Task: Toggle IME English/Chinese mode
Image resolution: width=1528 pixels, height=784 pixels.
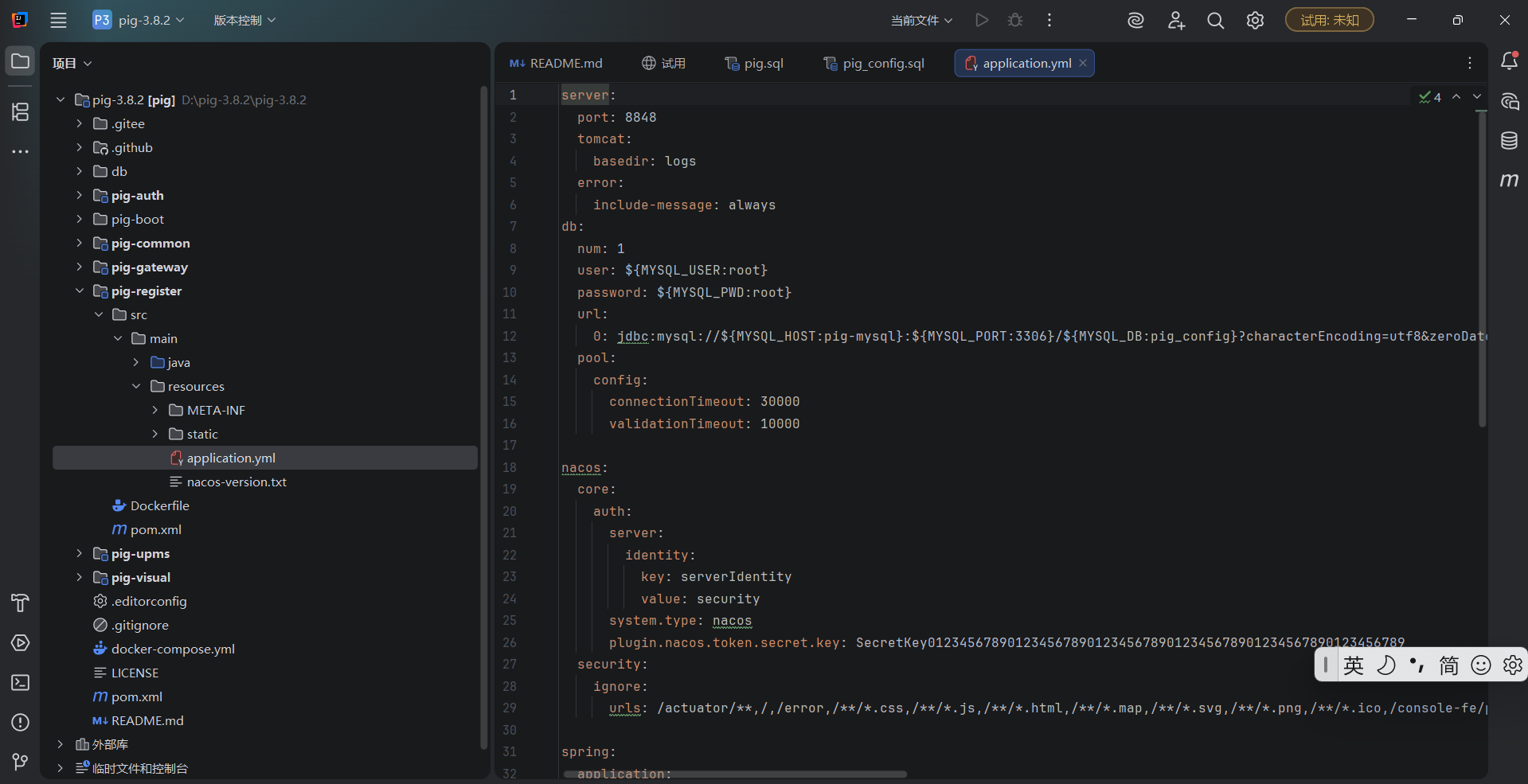Action: (x=1354, y=665)
